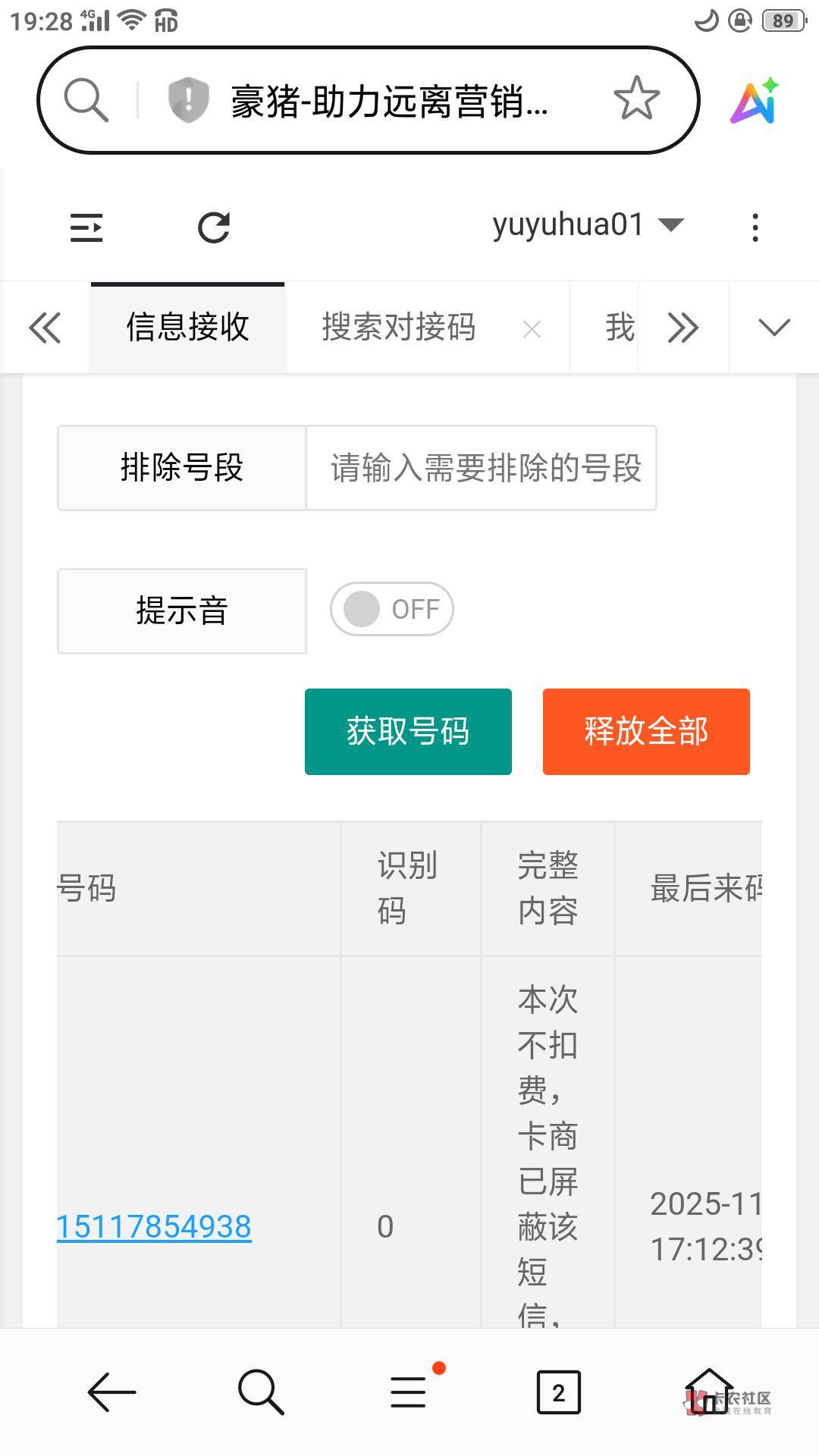Toggle the sidebar menu collapse icon

(86, 227)
